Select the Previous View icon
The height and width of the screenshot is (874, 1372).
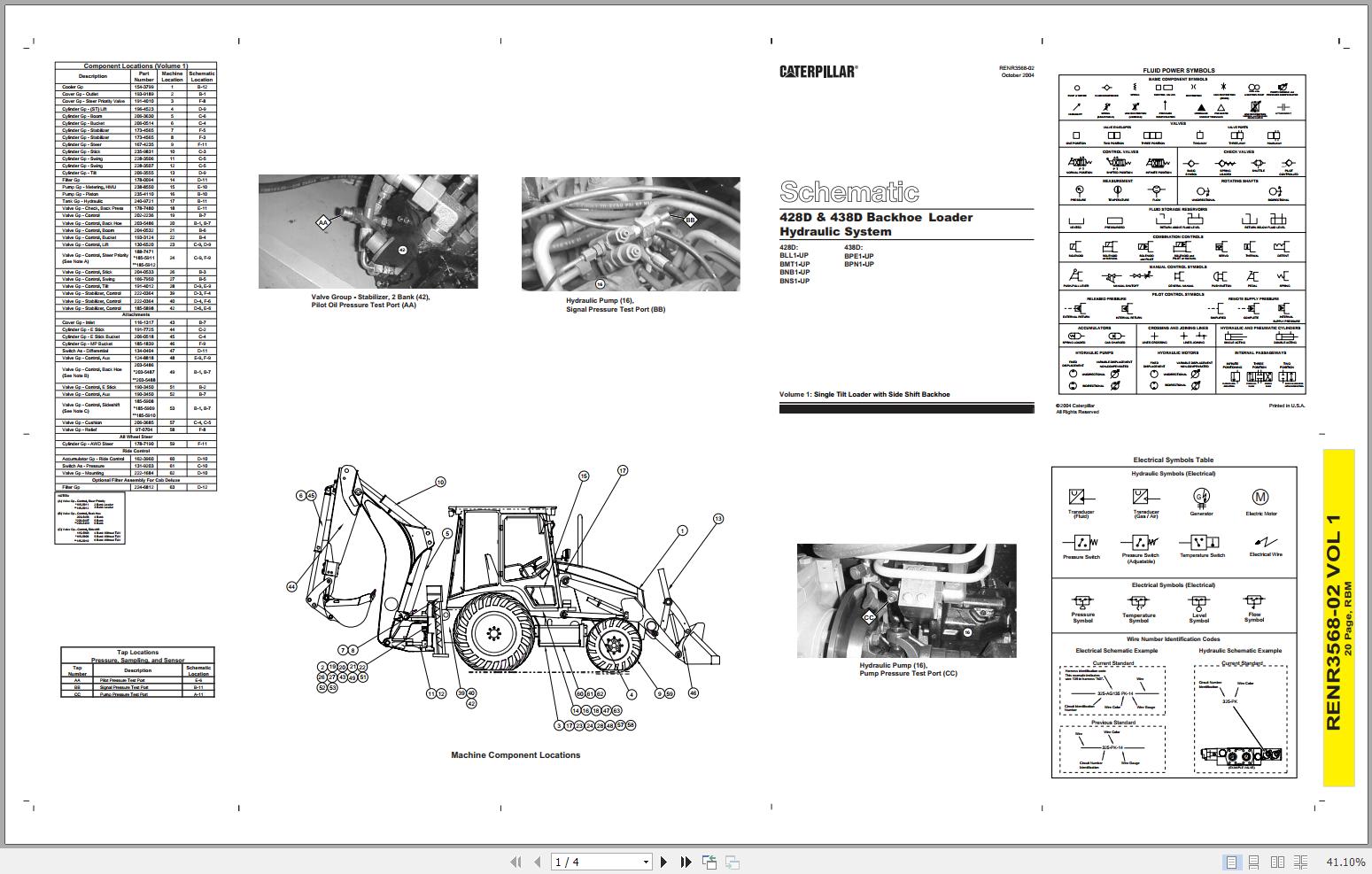pyautogui.click(x=708, y=861)
